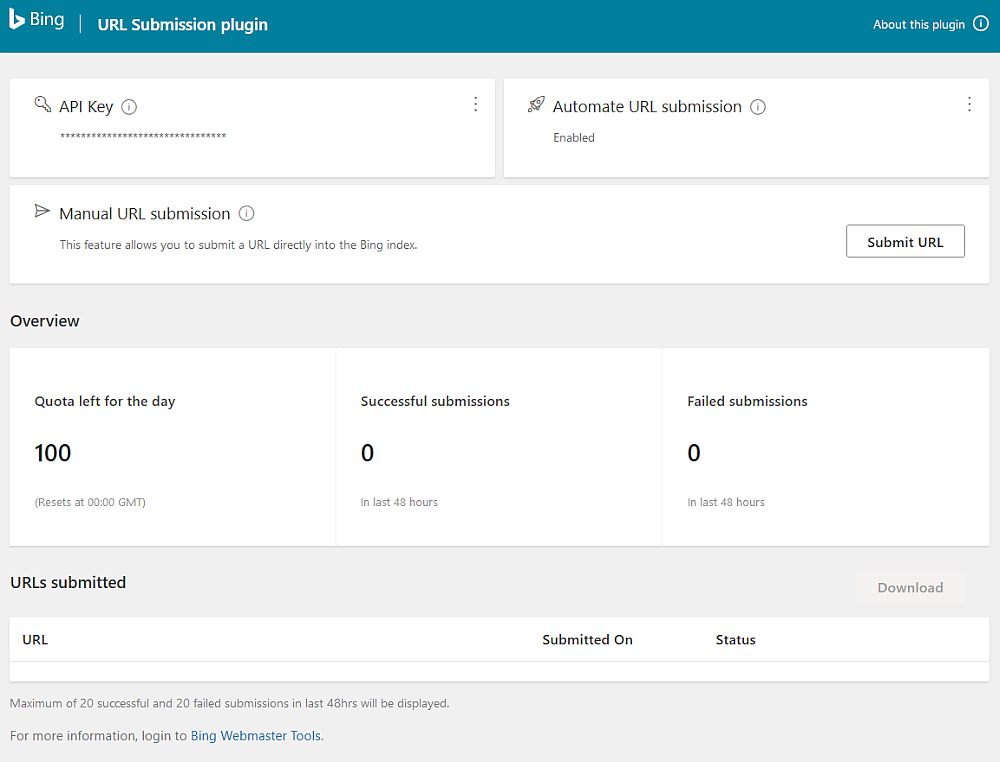Click the URL Submission plugin title
This screenshot has width=1000, height=762.
[182, 25]
